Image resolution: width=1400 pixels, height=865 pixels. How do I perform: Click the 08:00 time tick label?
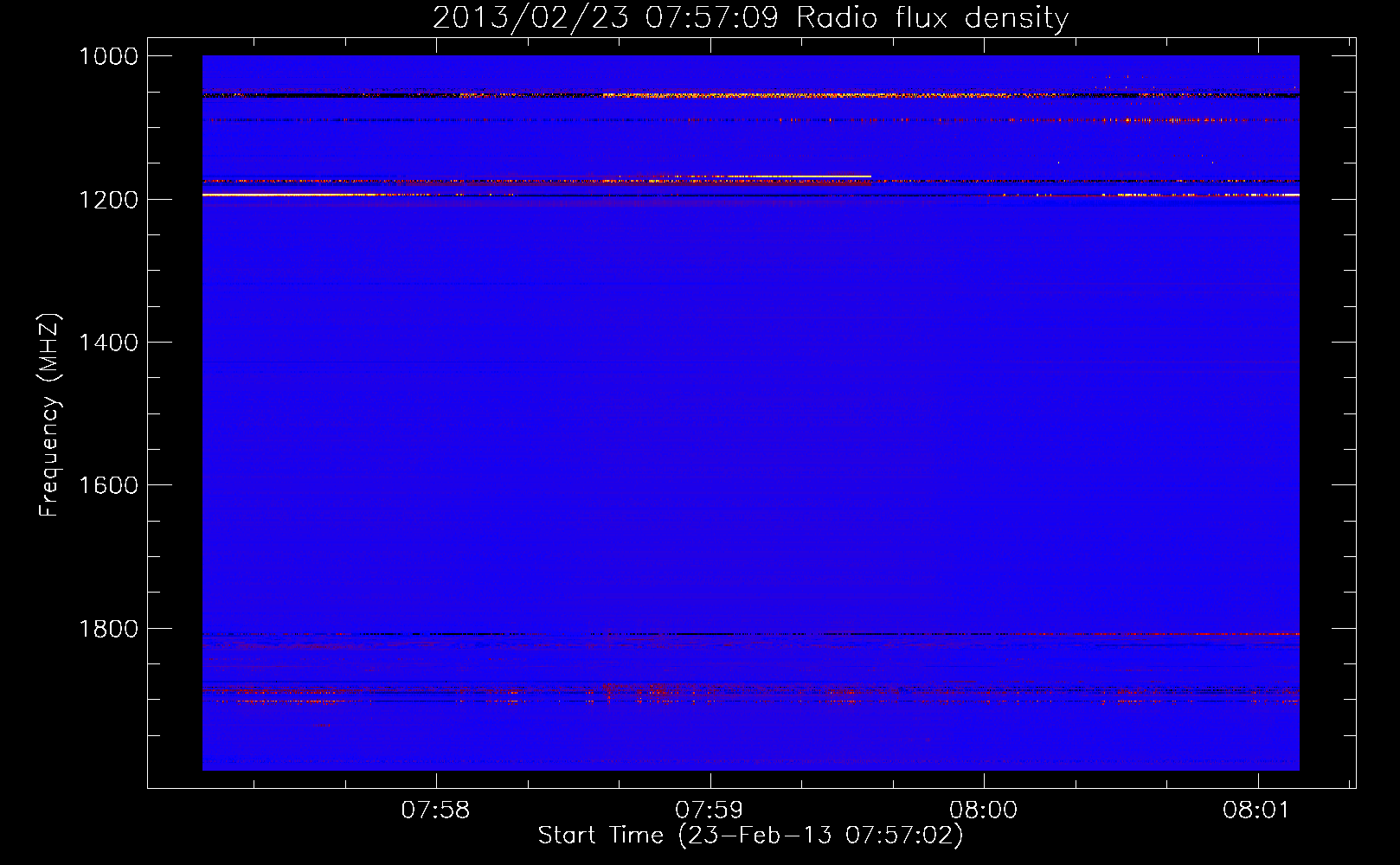point(983,811)
